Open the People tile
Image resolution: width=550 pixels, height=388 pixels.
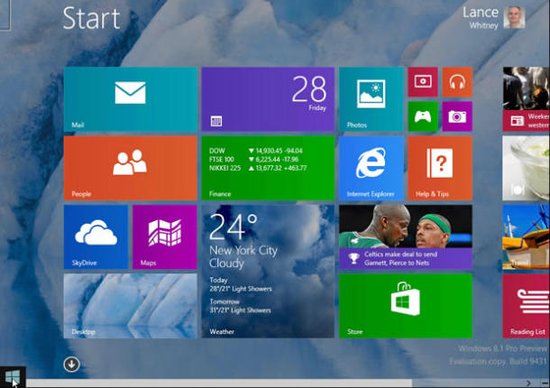coord(130,168)
